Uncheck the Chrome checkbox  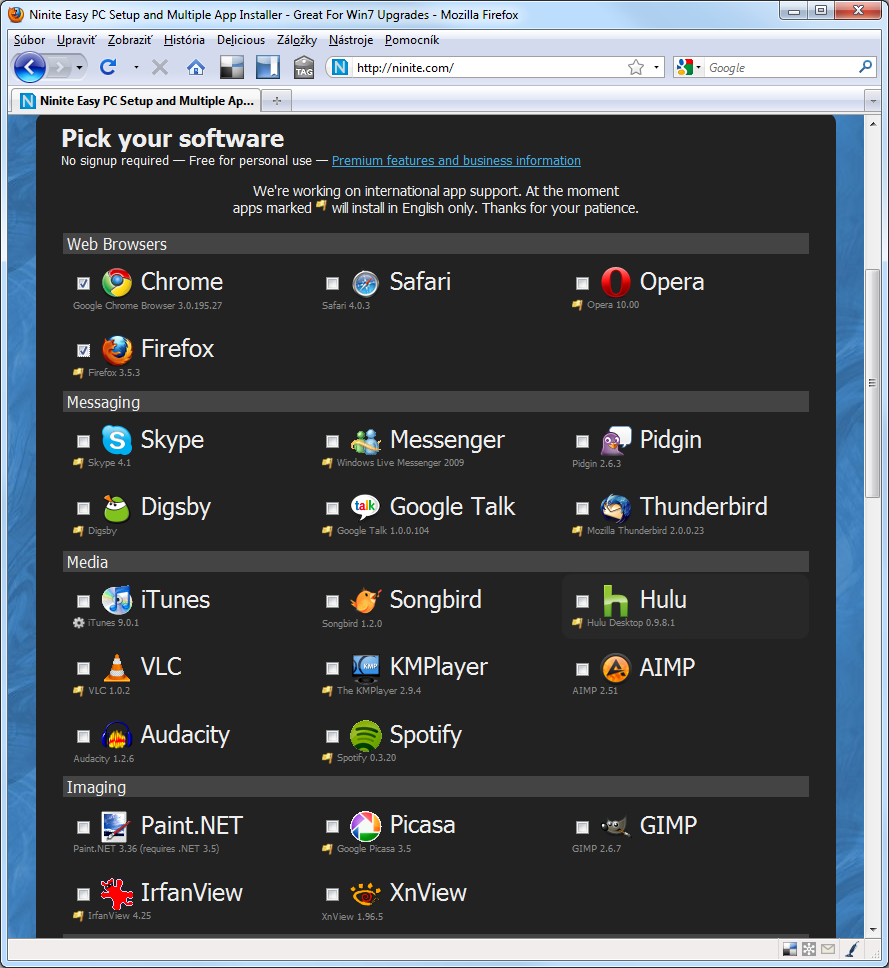click(84, 283)
